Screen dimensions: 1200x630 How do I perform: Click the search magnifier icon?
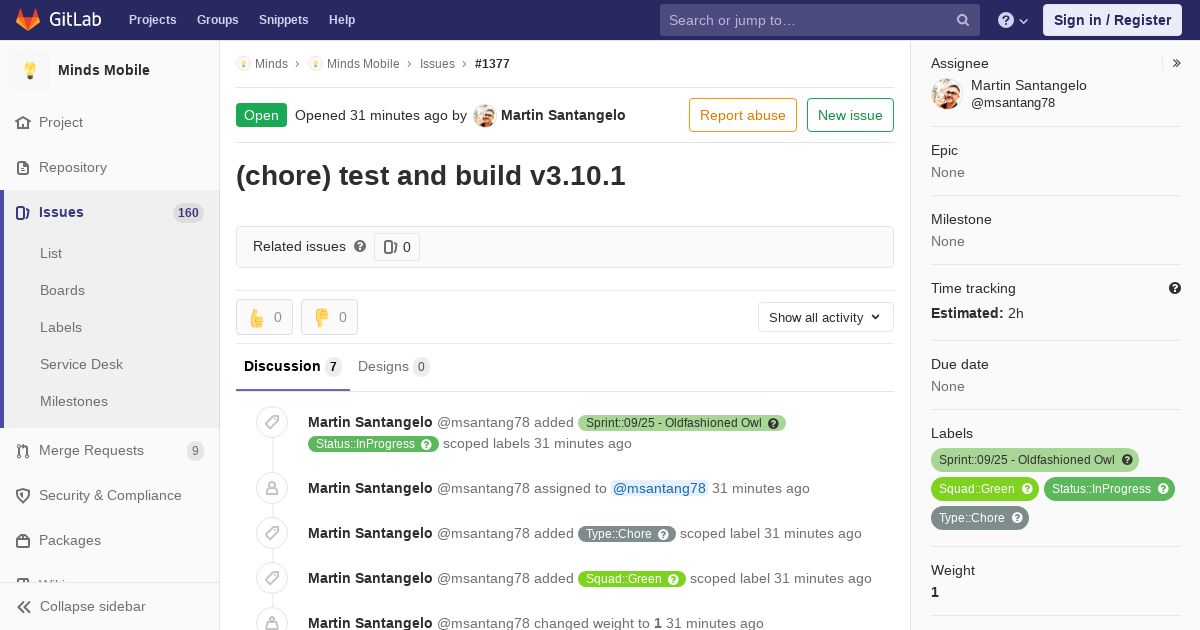tap(963, 20)
